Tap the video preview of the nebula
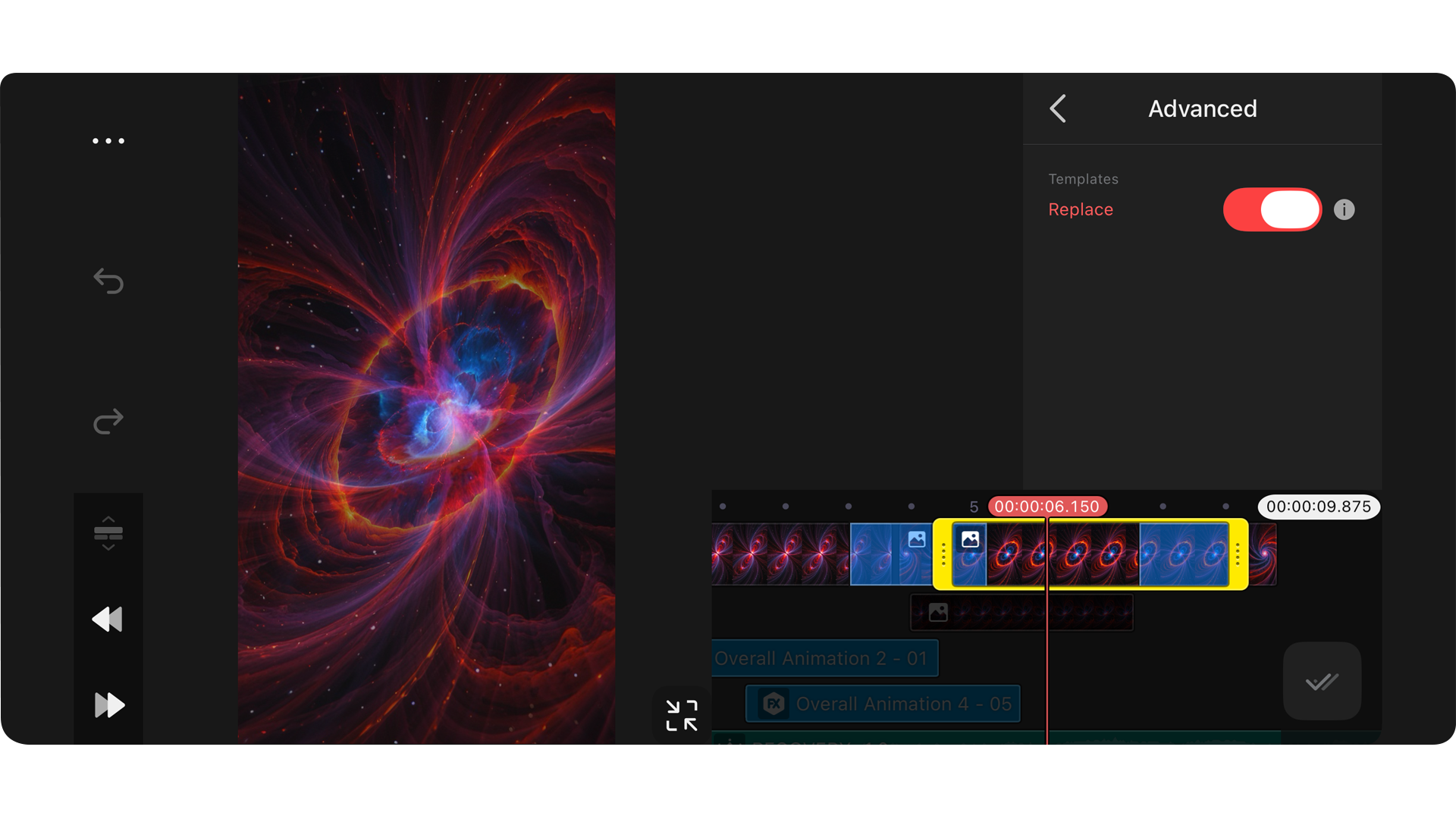The image size is (1456, 819). 426,408
